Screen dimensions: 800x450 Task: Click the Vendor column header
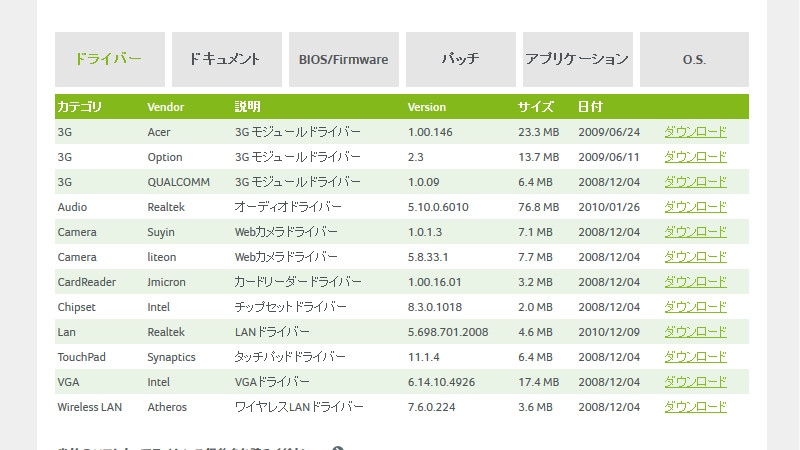pos(166,107)
